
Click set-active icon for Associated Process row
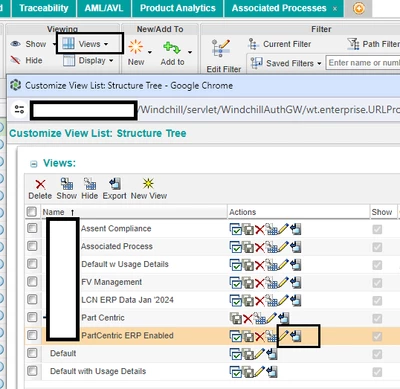point(236,247)
